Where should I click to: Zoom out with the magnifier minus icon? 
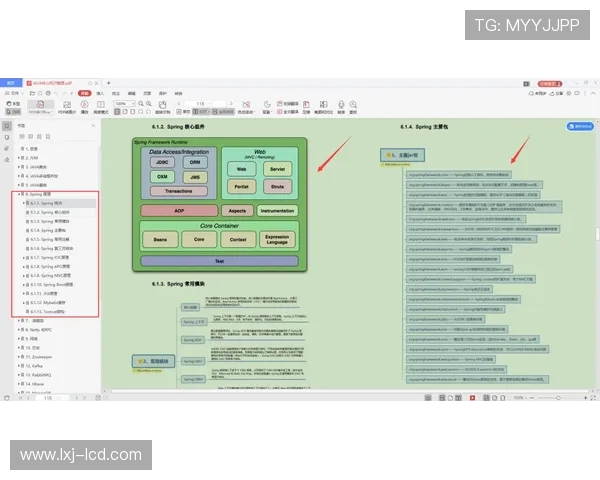141,104
